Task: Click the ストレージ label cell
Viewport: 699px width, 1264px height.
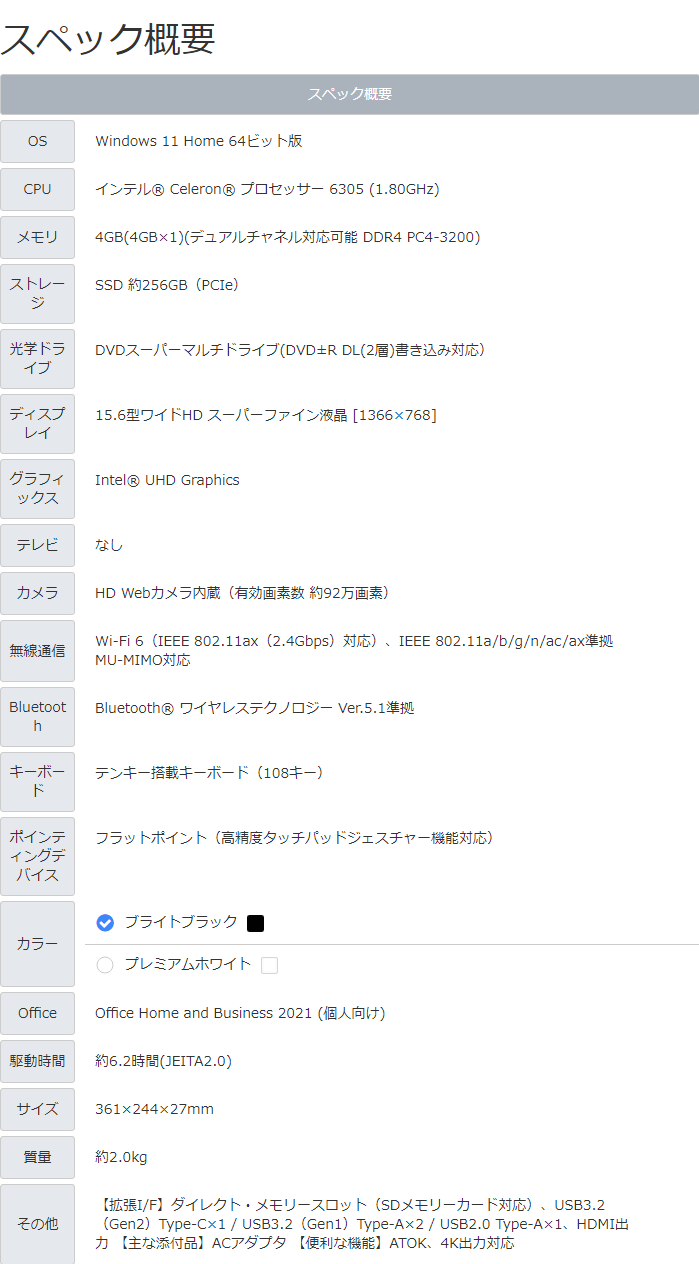Action: 37,294
